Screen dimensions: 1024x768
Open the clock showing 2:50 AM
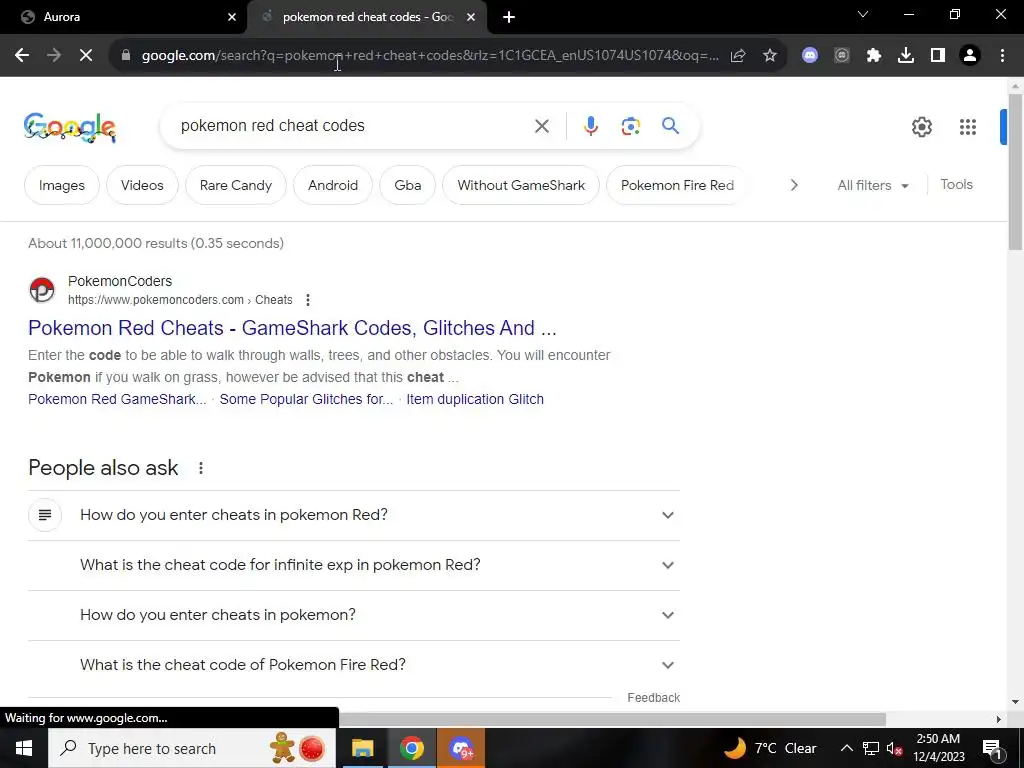point(938,748)
